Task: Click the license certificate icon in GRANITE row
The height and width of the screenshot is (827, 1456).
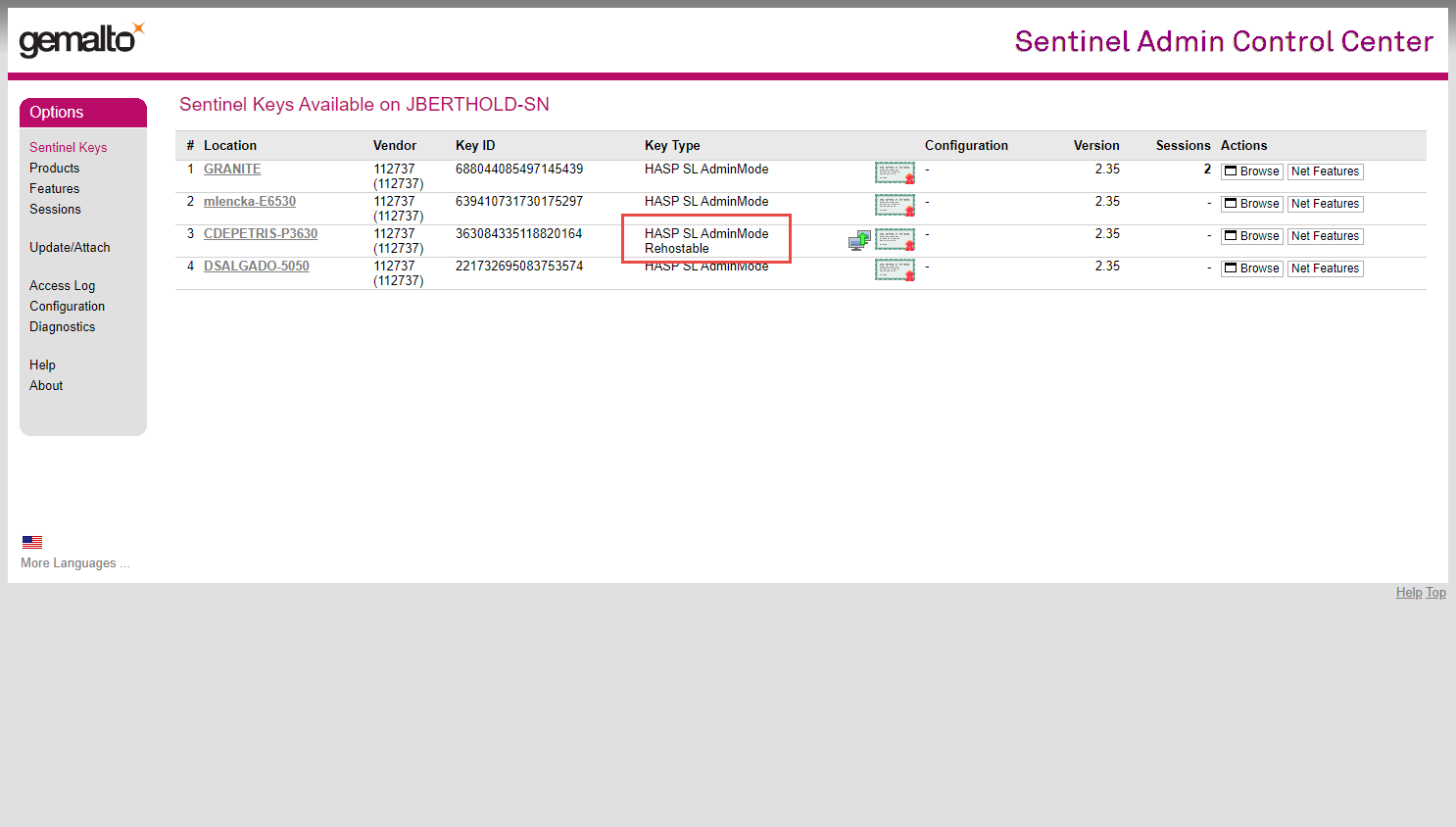Action: point(895,173)
